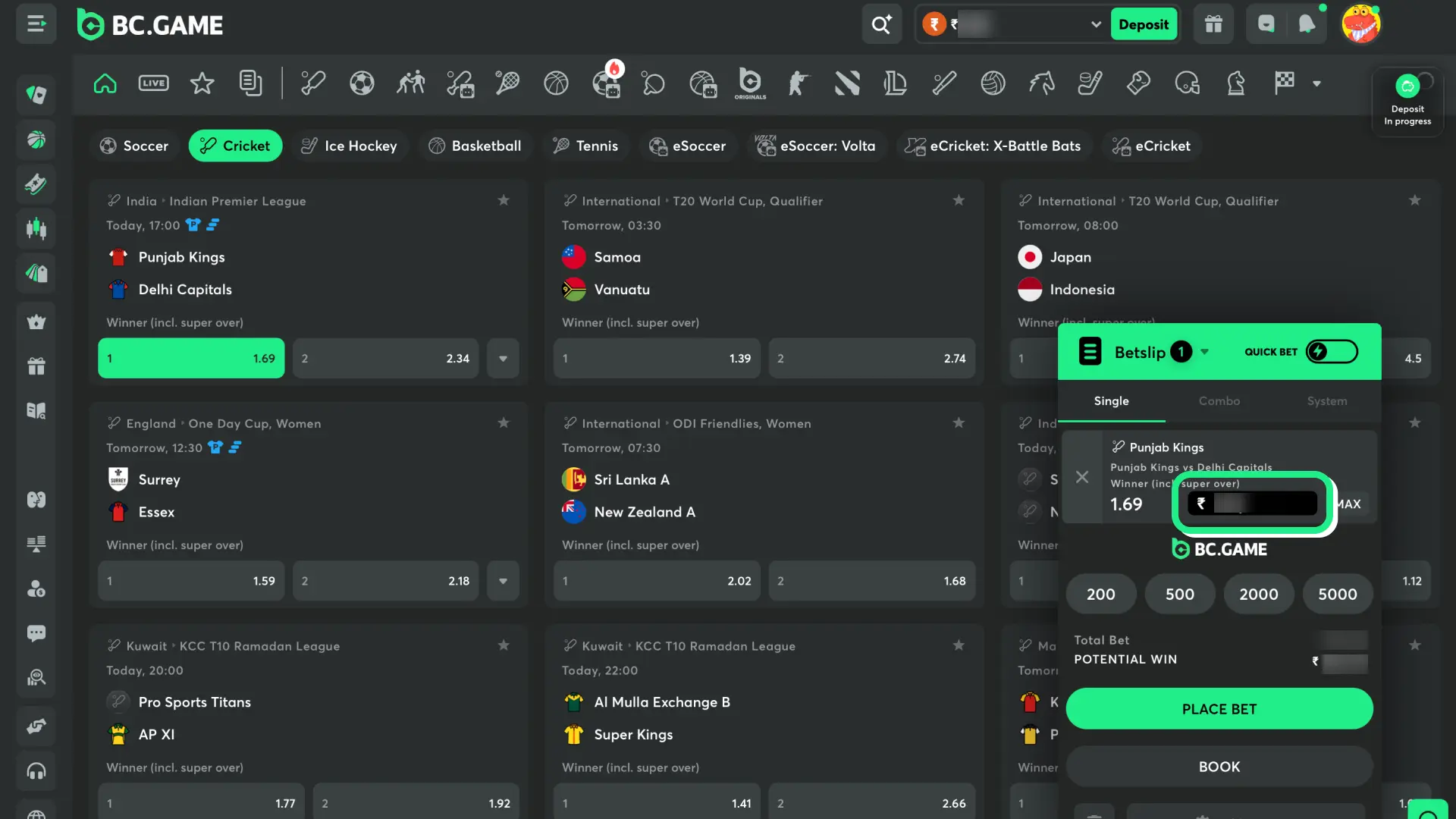
Task: Favorite the Sri Lanka A vs New Zealand A match
Action: tap(959, 422)
